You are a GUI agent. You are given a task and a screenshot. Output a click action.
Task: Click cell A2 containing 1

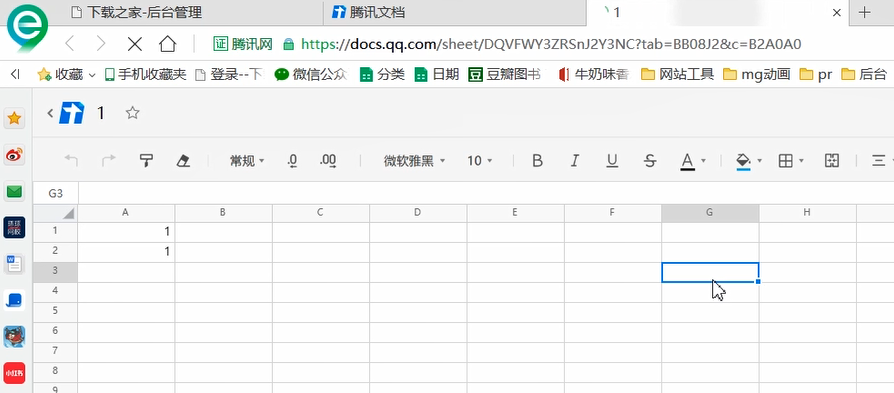pos(126,252)
